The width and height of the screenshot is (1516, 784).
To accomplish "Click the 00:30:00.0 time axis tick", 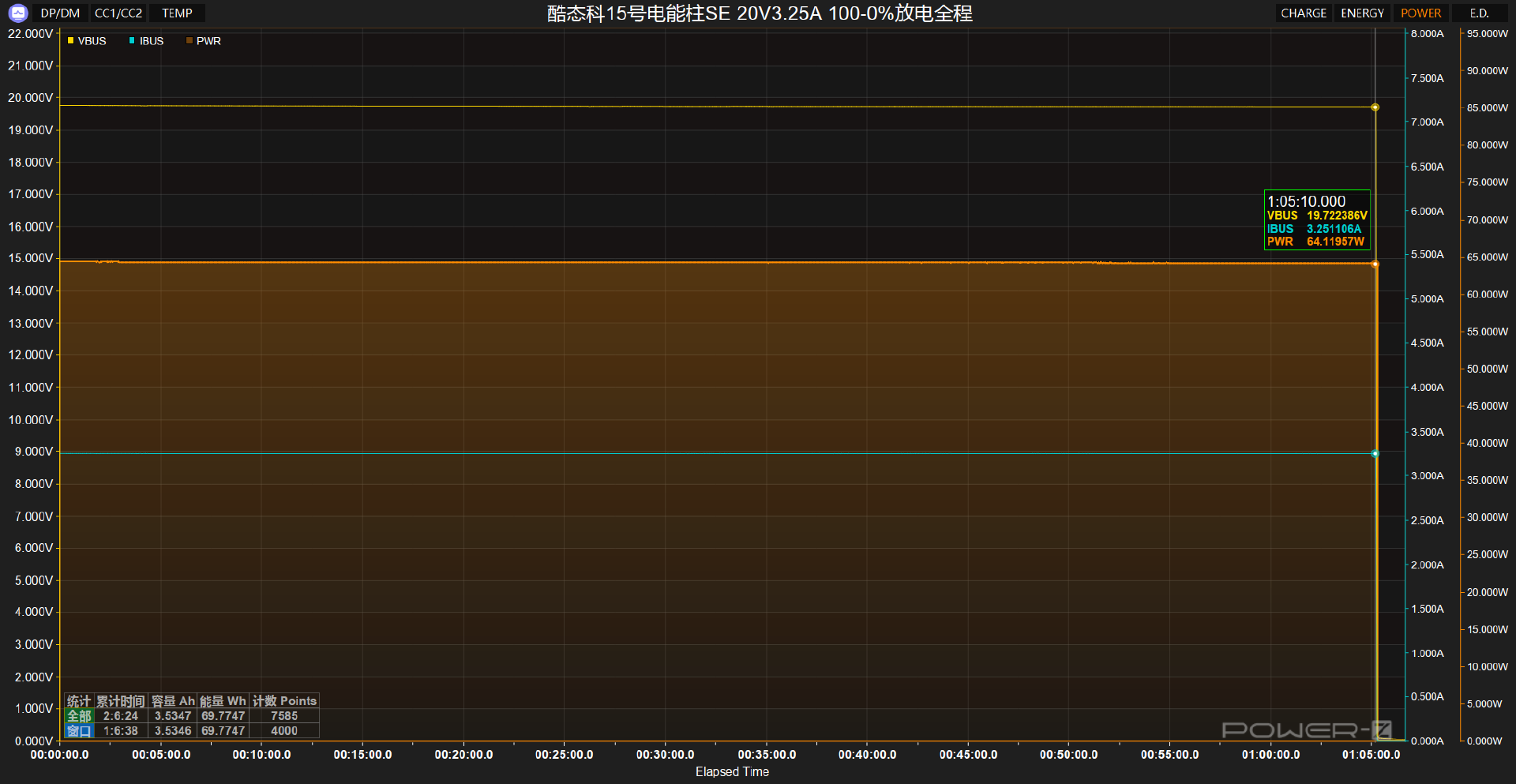I will click(x=666, y=755).
